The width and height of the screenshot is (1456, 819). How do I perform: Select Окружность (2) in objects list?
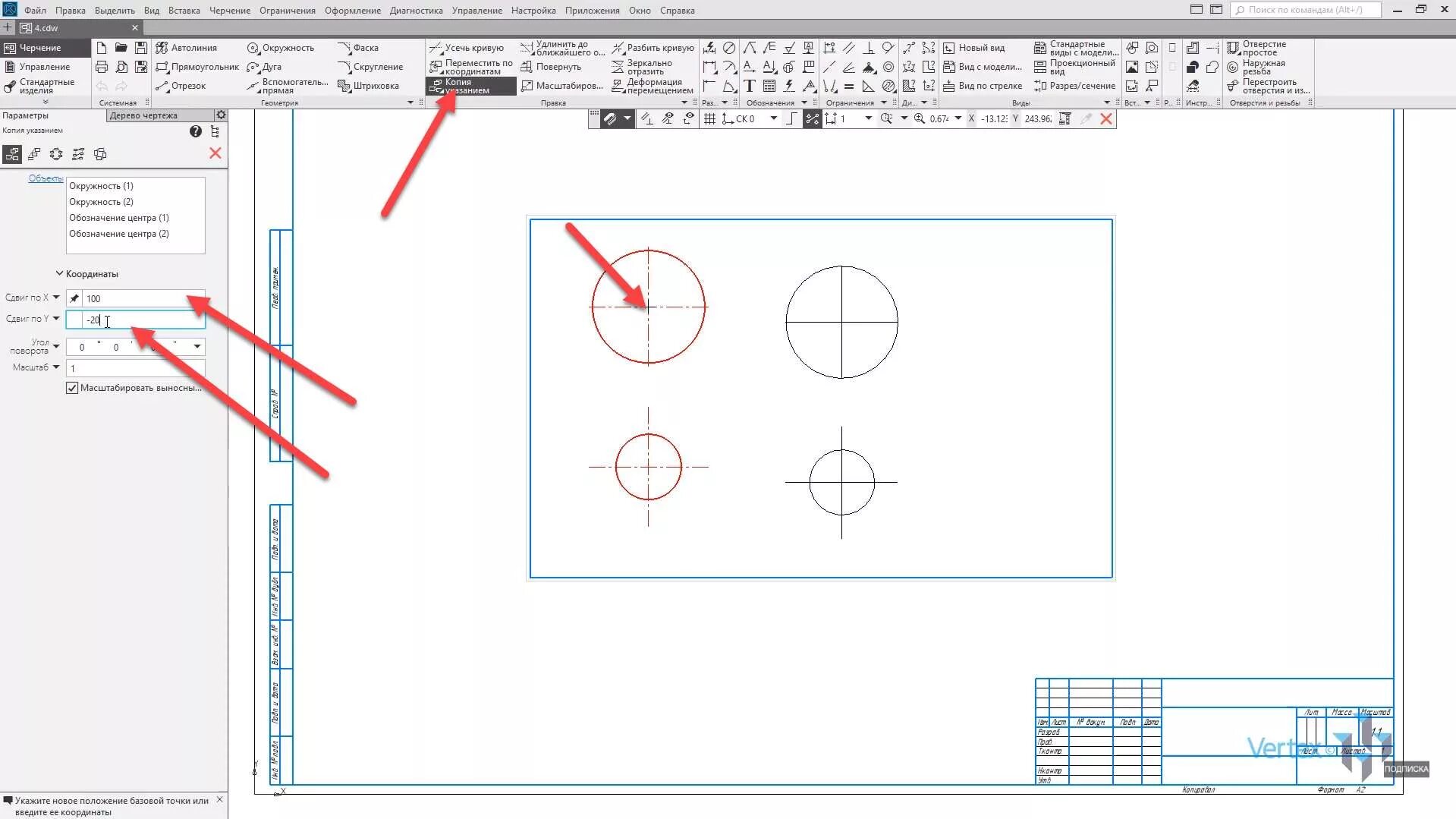pos(101,202)
